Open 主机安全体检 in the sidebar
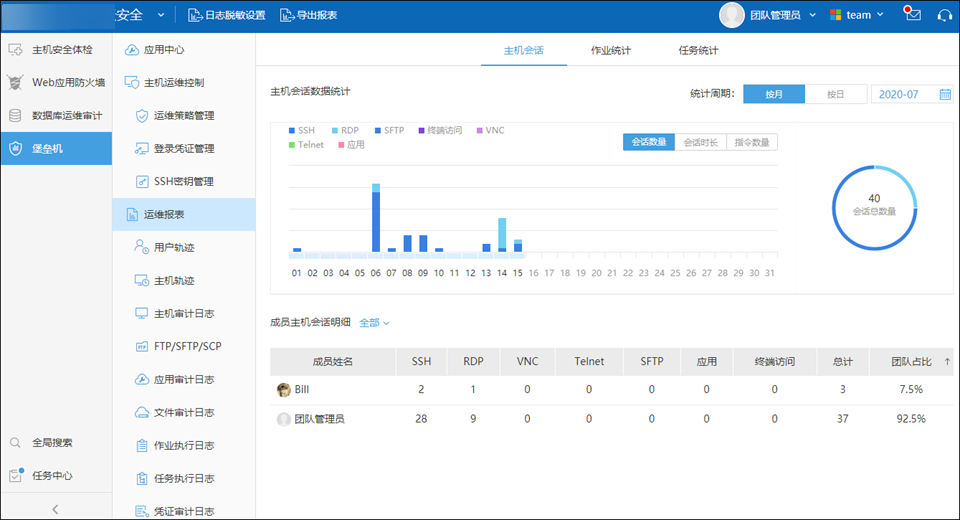This screenshot has width=960, height=520. 56,50
